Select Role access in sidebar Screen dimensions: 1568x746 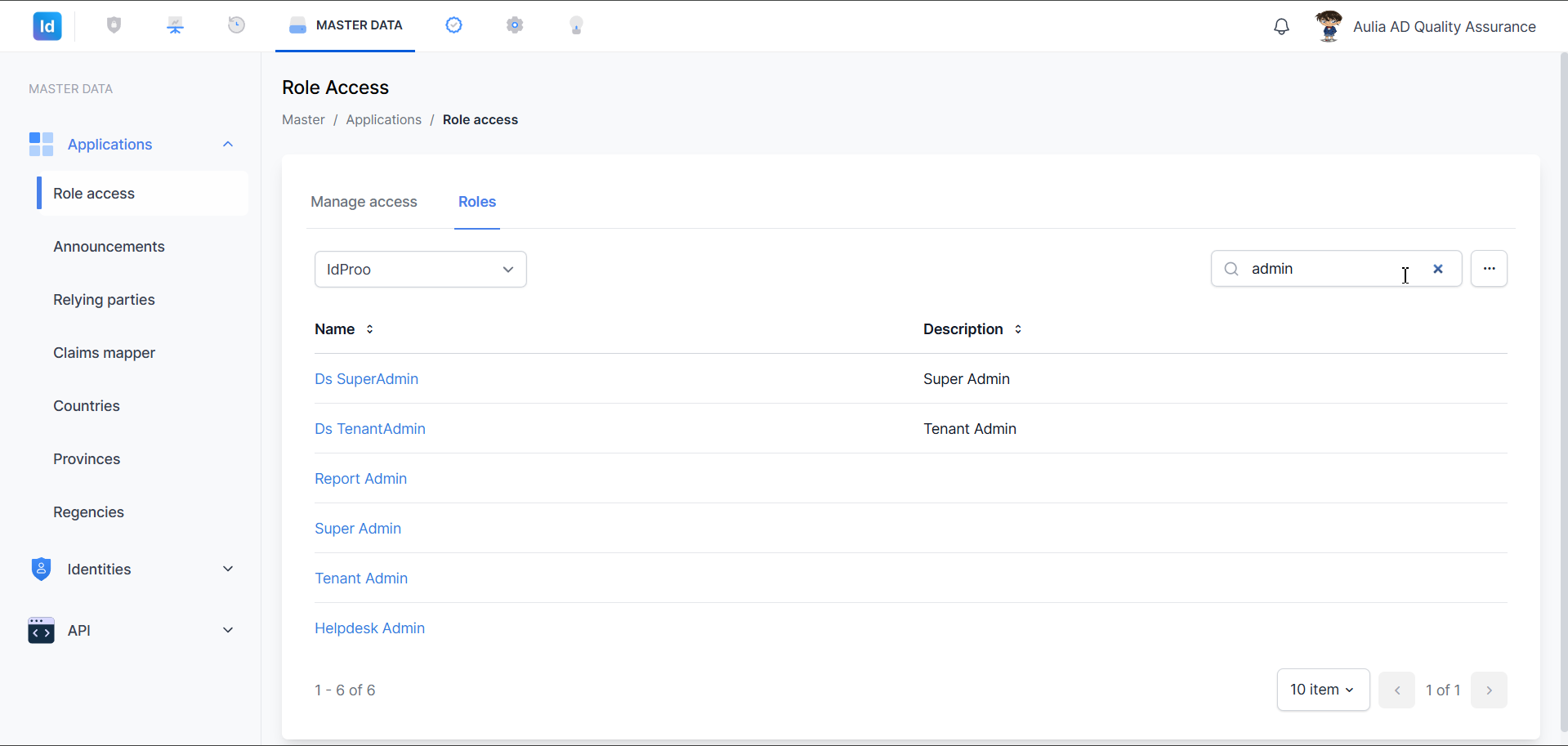pyautogui.click(x=142, y=194)
